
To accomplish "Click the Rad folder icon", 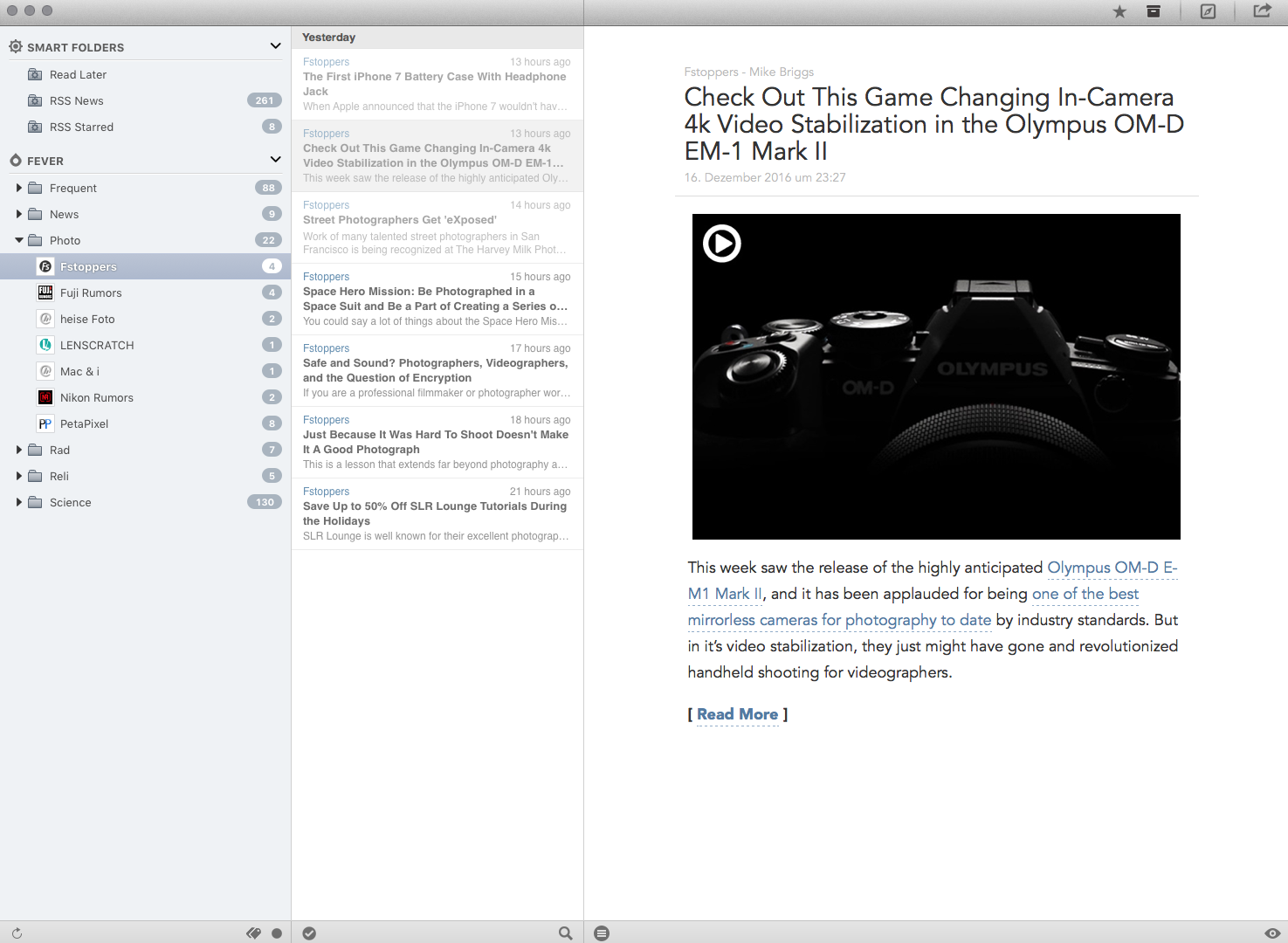I will 35,450.
